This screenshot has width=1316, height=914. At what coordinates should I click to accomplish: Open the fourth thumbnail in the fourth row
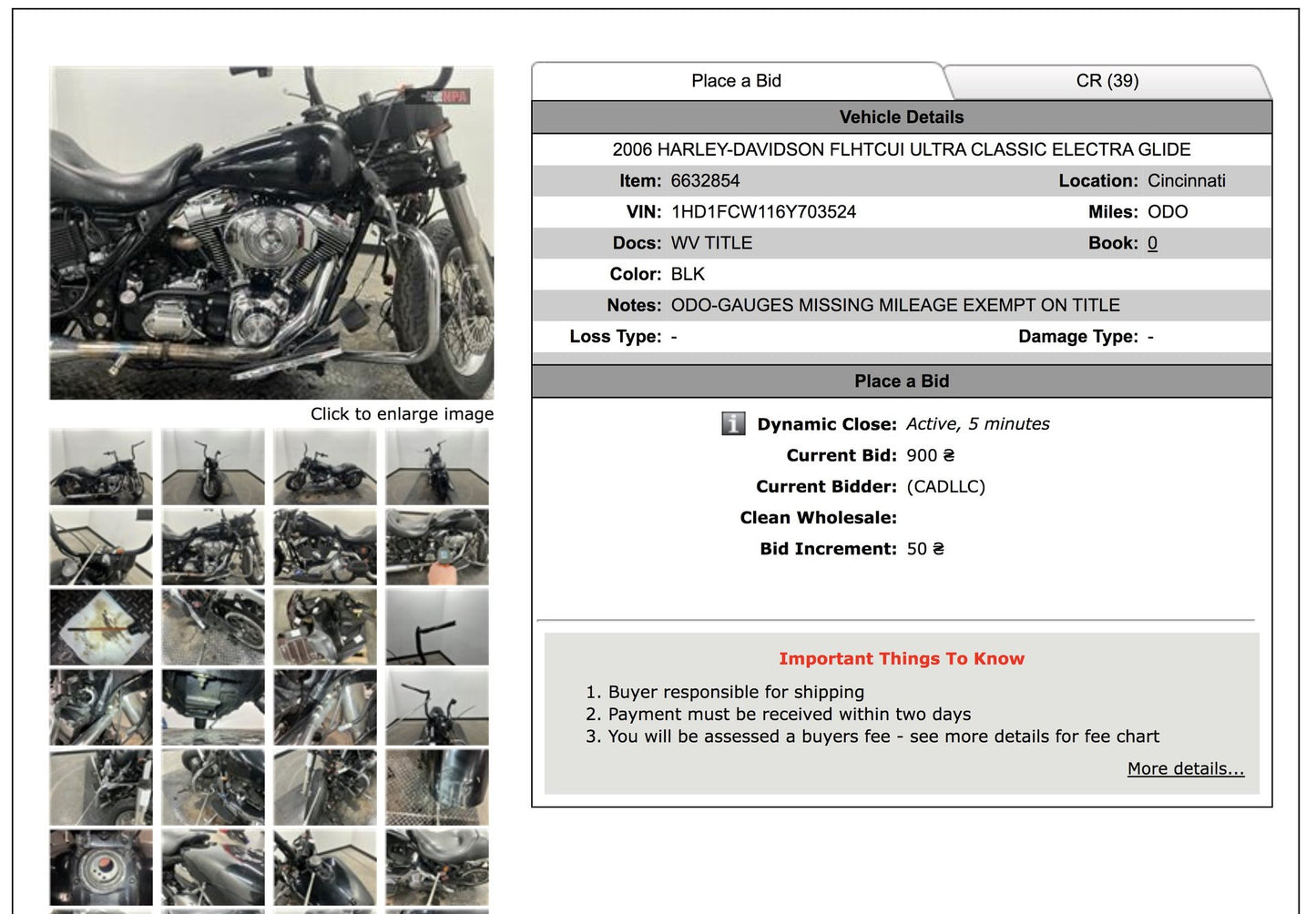tap(437, 706)
